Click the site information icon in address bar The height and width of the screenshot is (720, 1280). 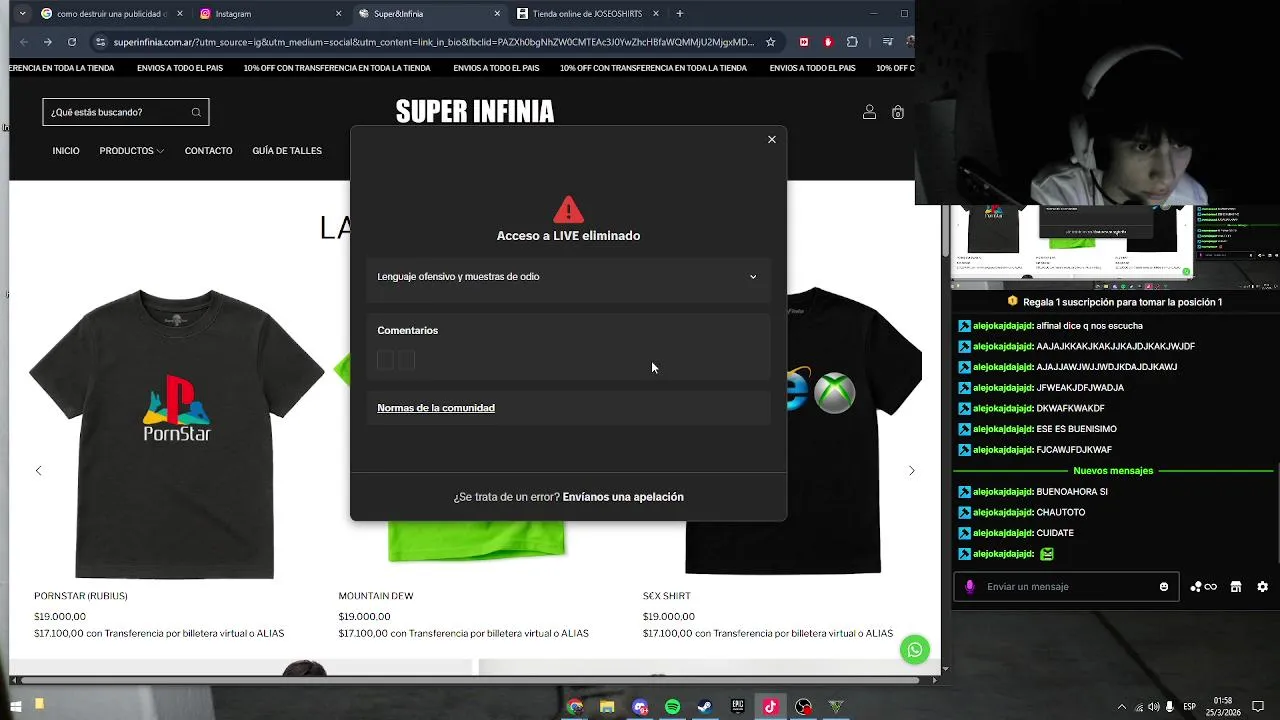99,42
